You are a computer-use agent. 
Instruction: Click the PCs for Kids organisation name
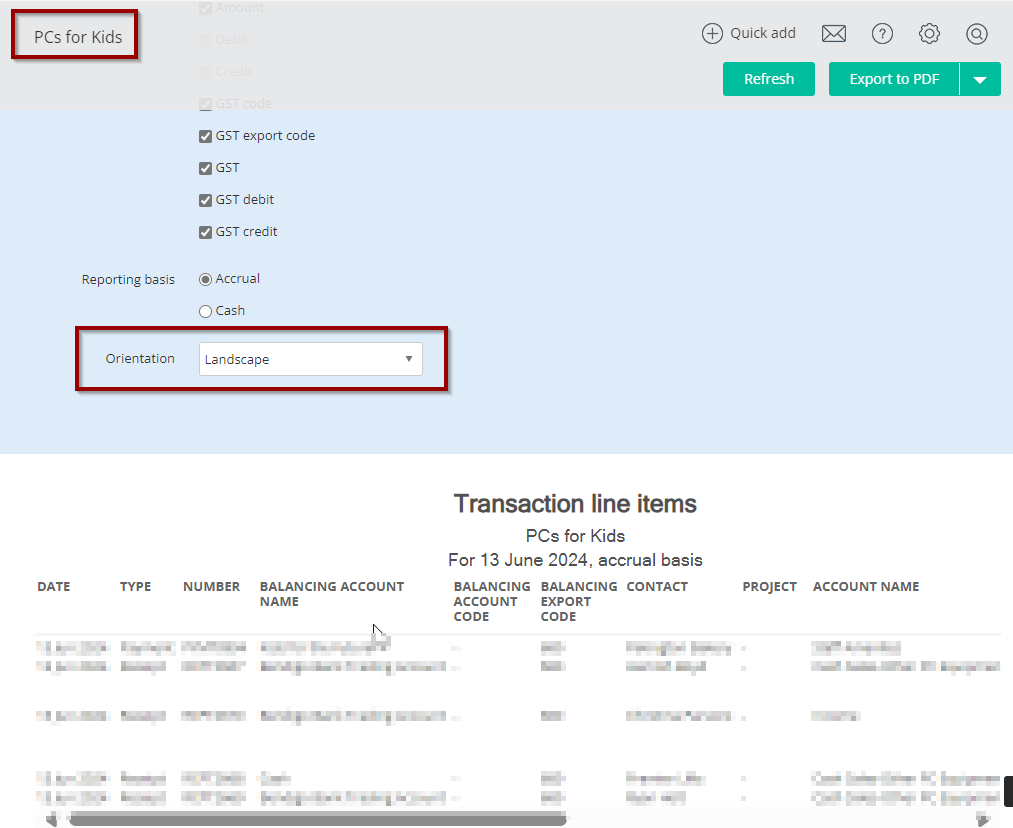78,37
